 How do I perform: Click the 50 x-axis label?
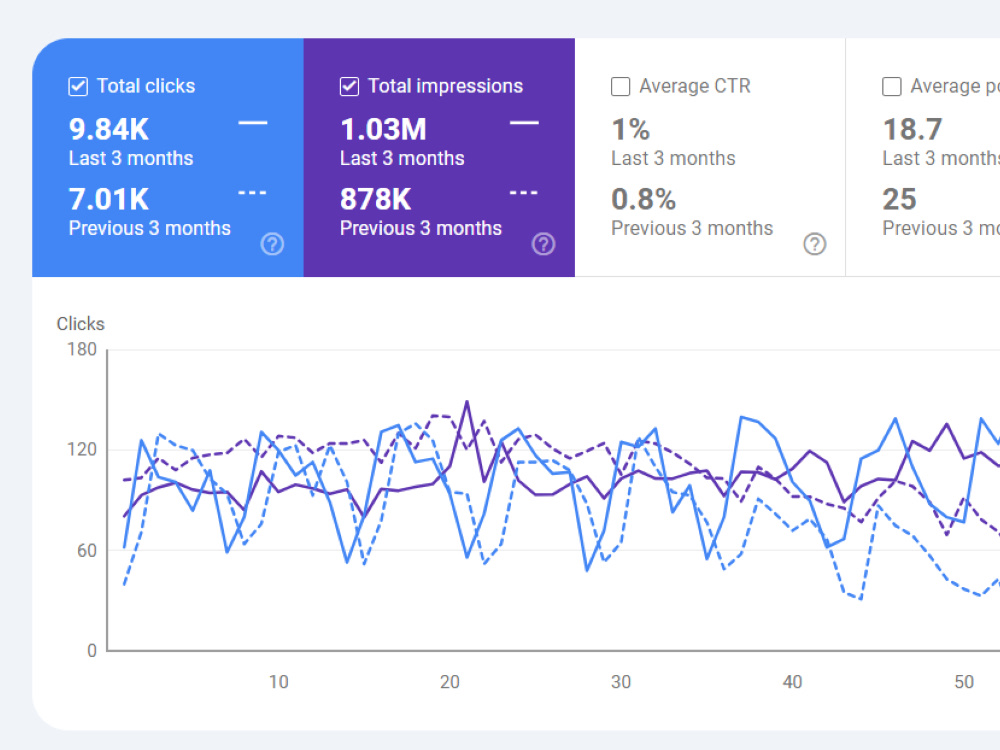(x=964, y=682)
